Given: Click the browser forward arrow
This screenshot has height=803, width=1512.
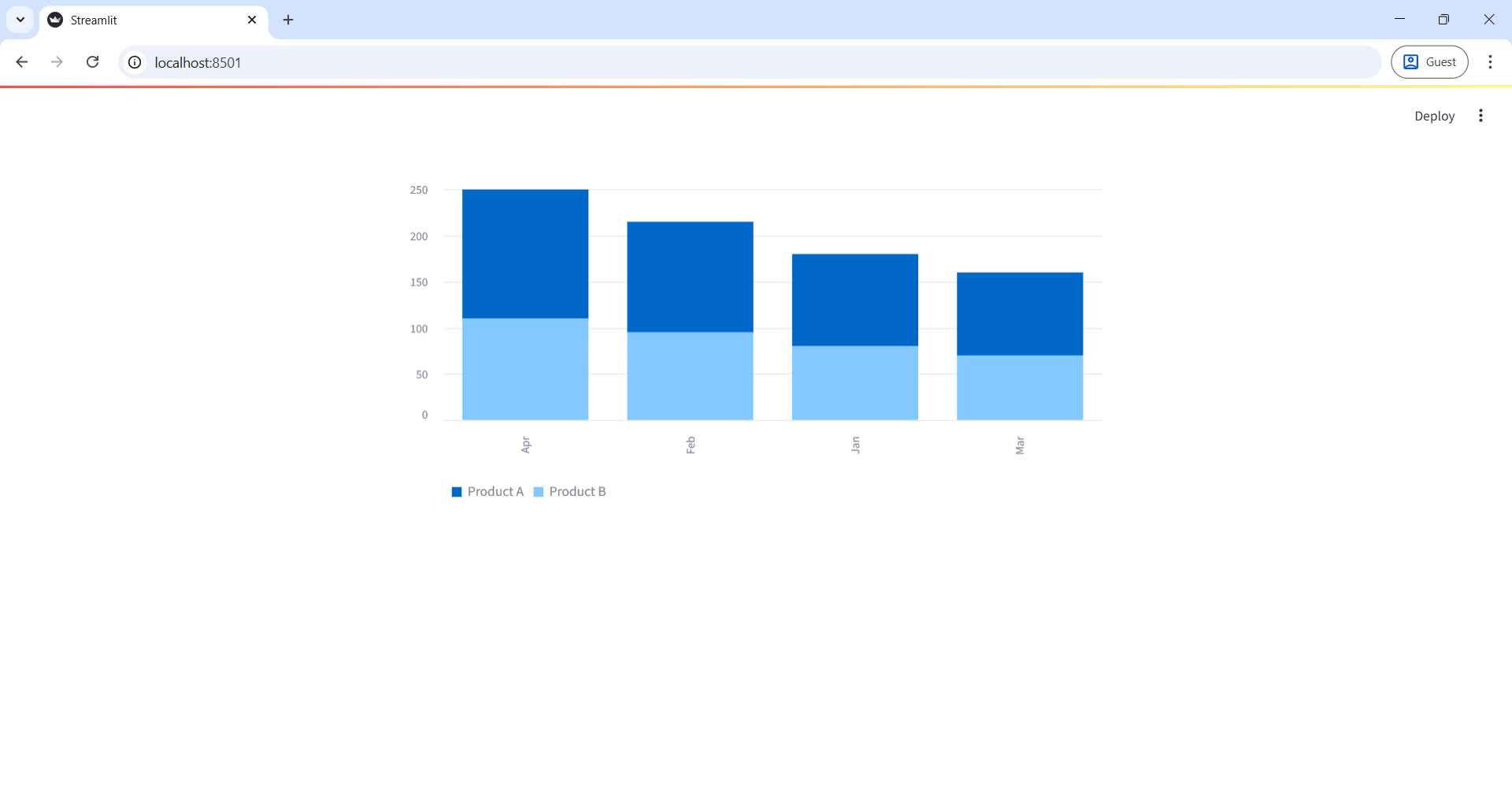Looking at the screenshot, I should pyautogui.click(x=57, y=61).
